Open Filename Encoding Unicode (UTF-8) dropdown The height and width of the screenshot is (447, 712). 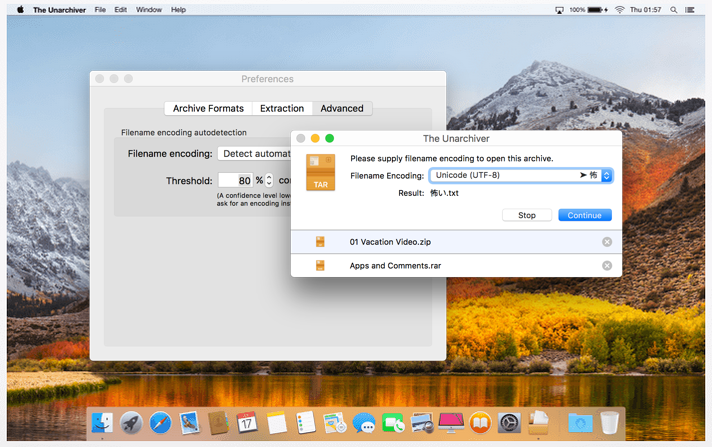click(521, 175)
